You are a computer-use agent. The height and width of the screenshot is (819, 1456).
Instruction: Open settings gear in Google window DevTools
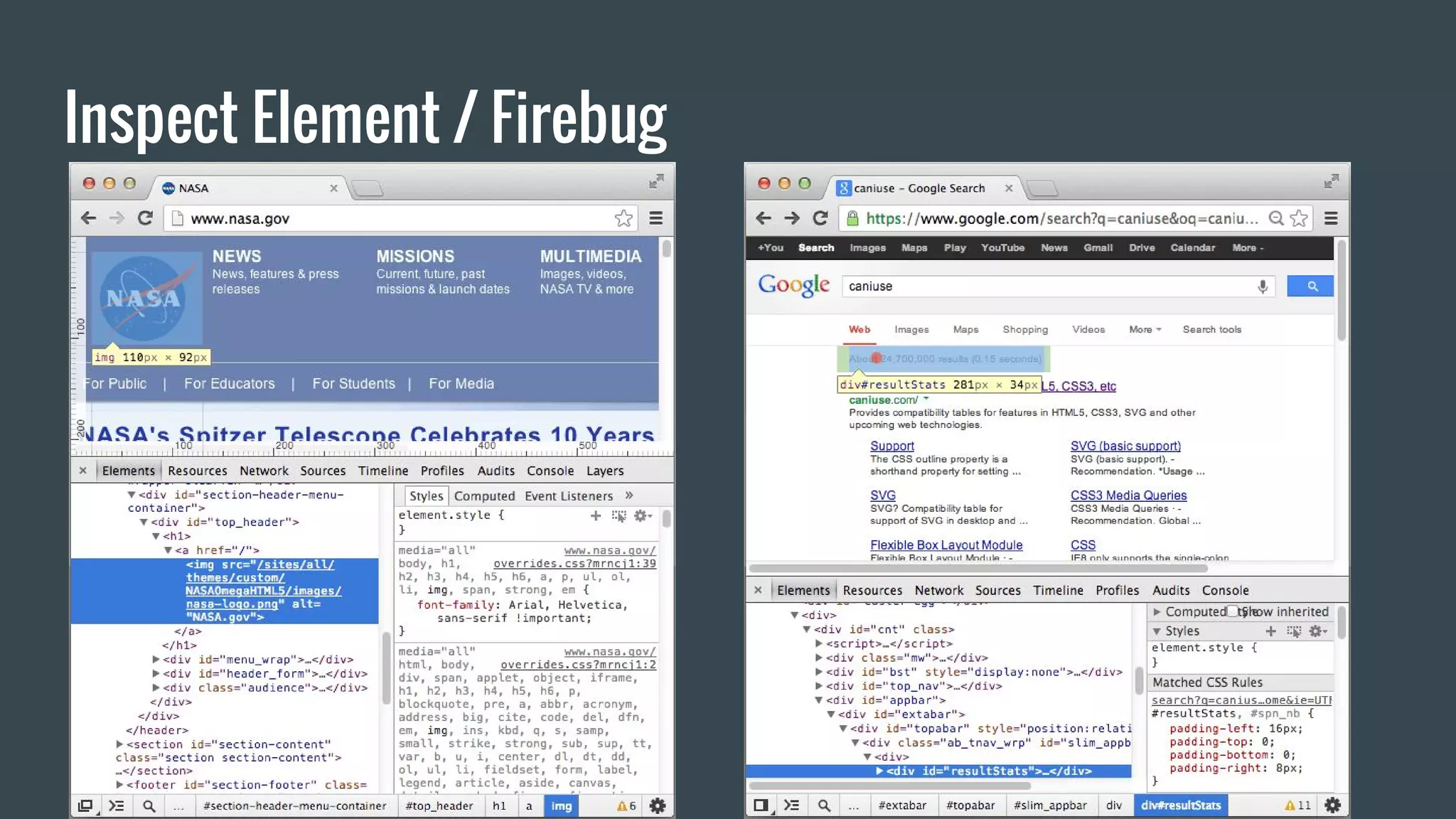point(1332,805)
